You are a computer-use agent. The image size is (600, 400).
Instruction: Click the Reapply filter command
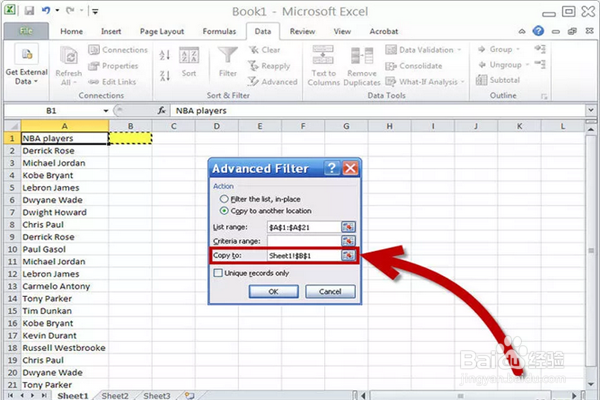point(269,66)
